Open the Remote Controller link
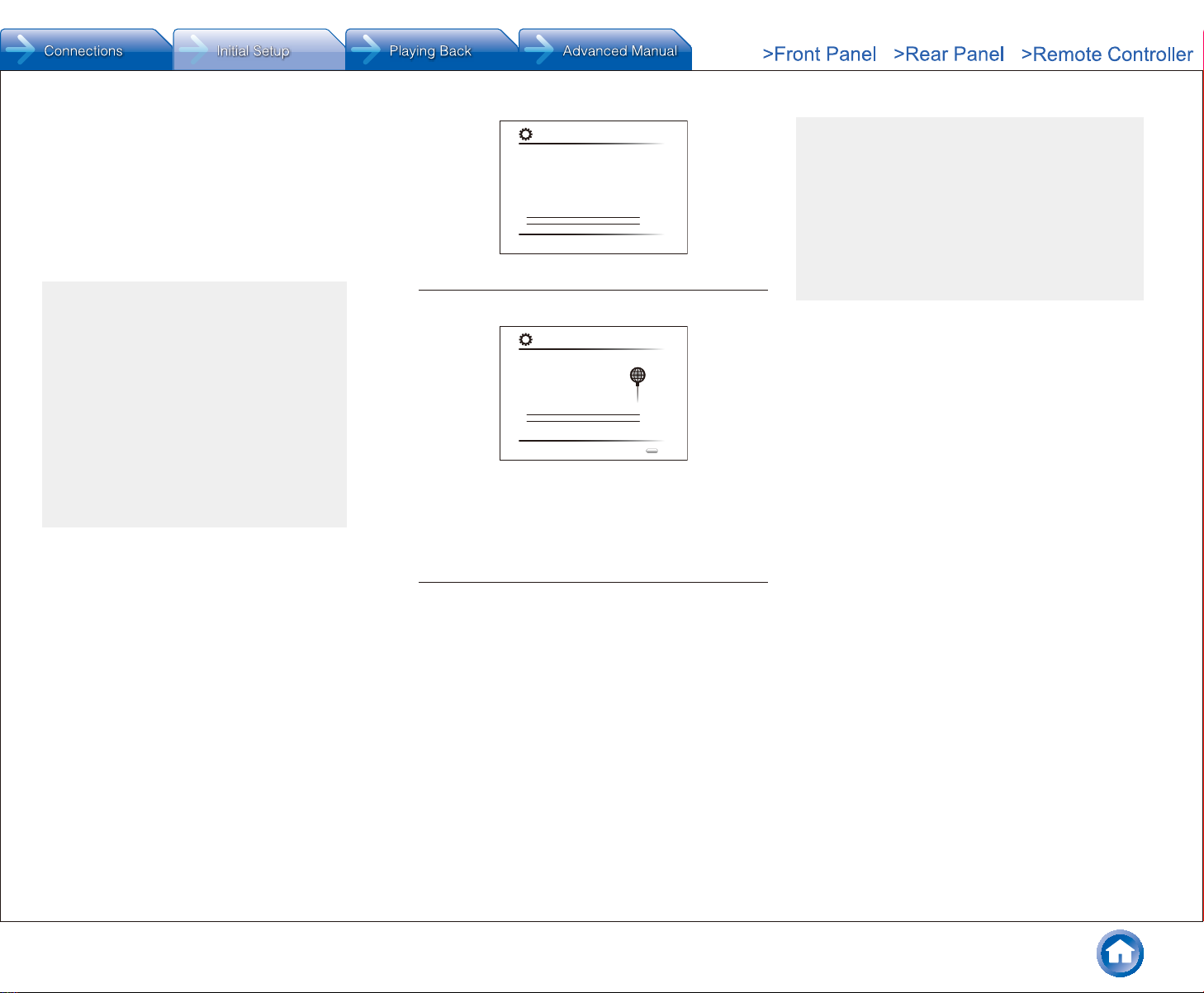This screenshot has height=993, width=1204. point(1107,54)
